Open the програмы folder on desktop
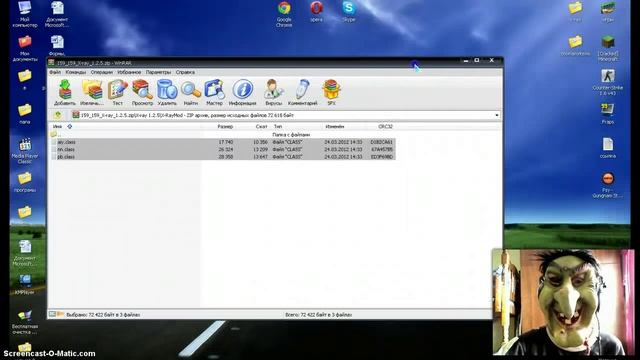Screen dimensions: 640x360 (24, 182)
